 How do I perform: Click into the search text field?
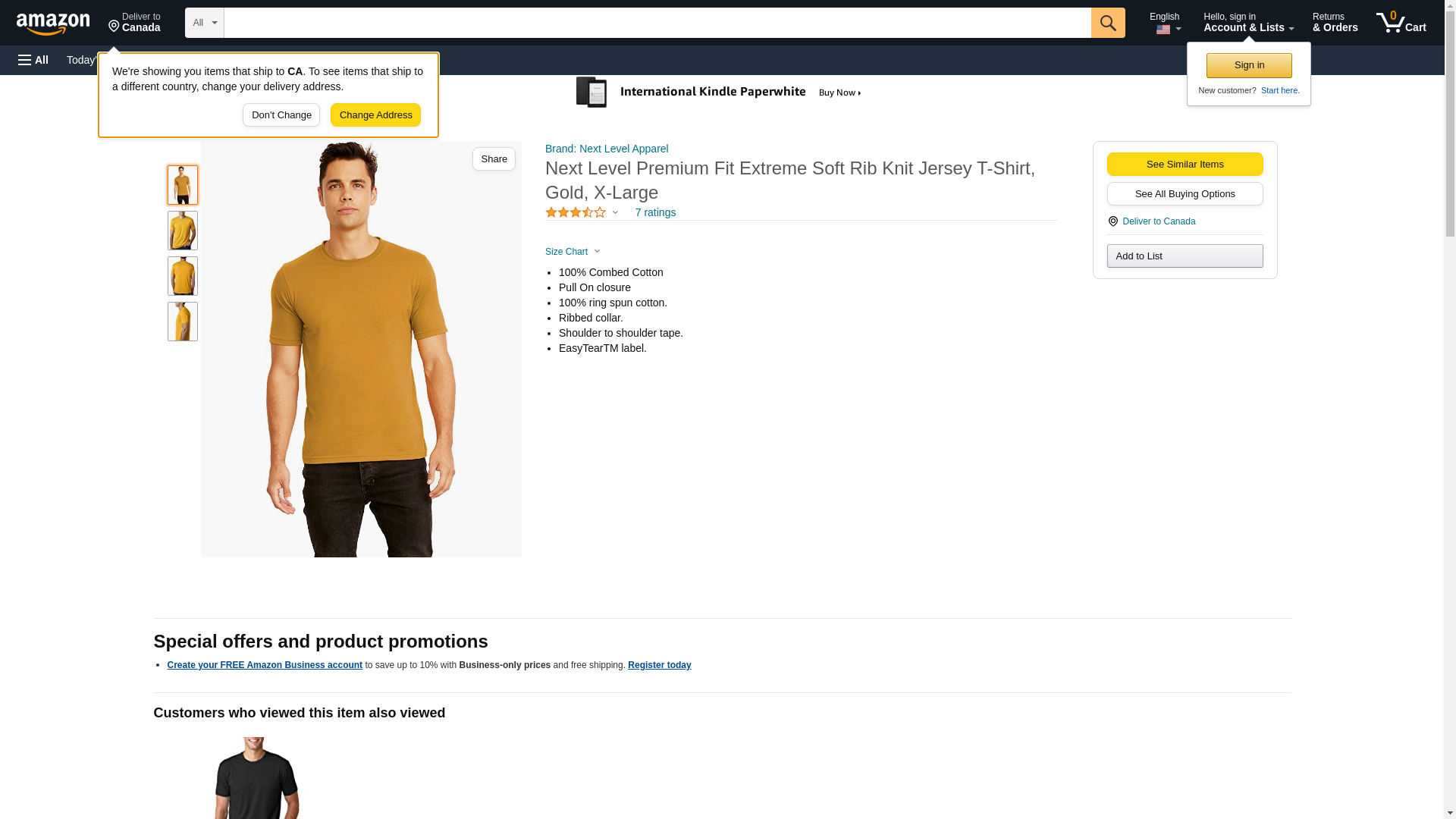(657, 23)
